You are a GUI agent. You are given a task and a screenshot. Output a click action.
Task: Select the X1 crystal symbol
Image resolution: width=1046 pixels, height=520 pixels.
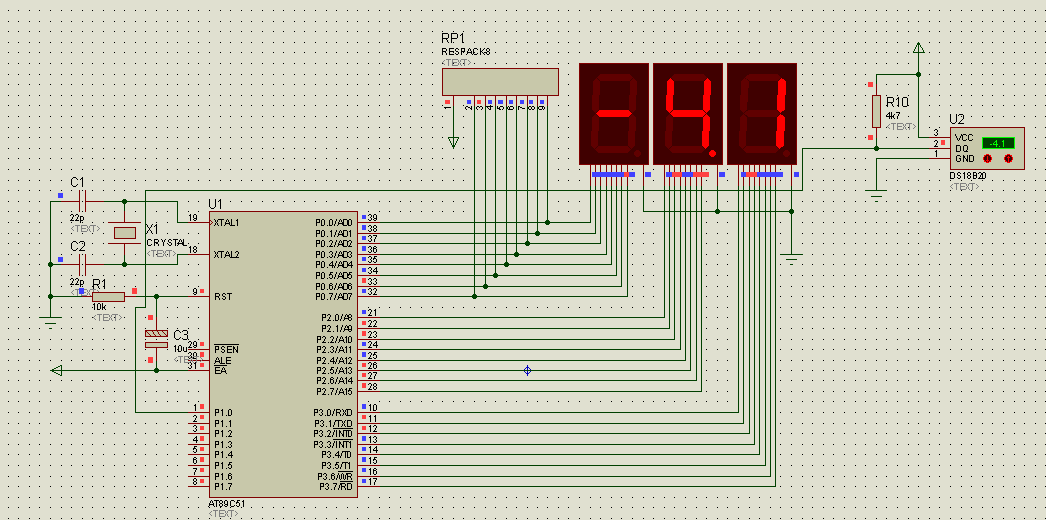pos(125,233)
